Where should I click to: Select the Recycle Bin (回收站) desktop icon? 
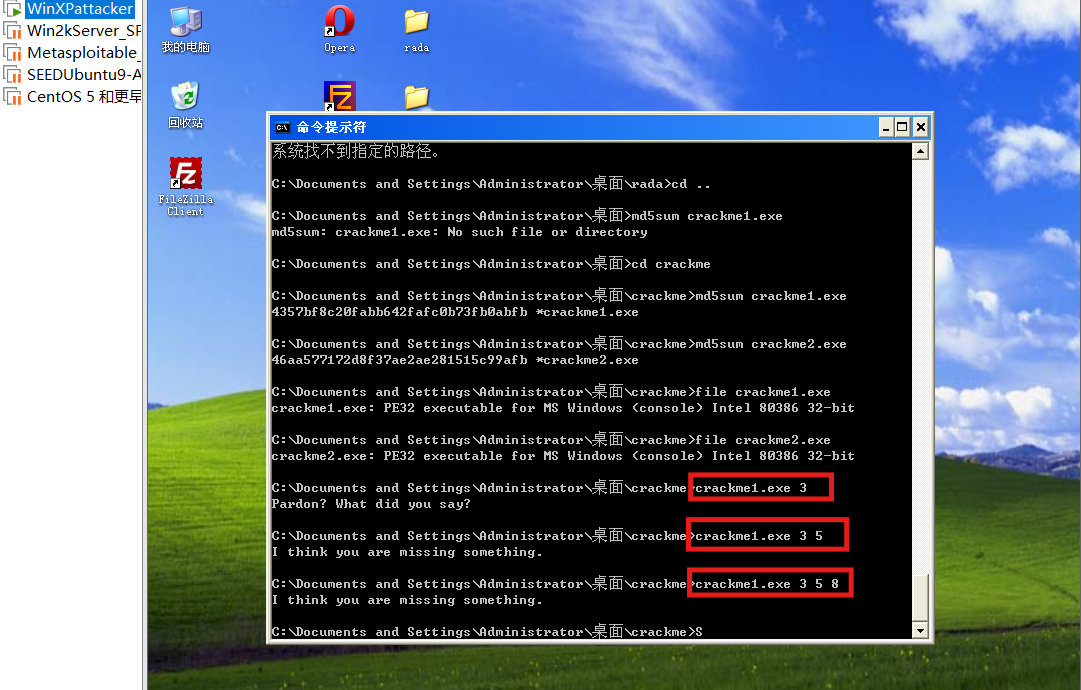click(185, 105)
